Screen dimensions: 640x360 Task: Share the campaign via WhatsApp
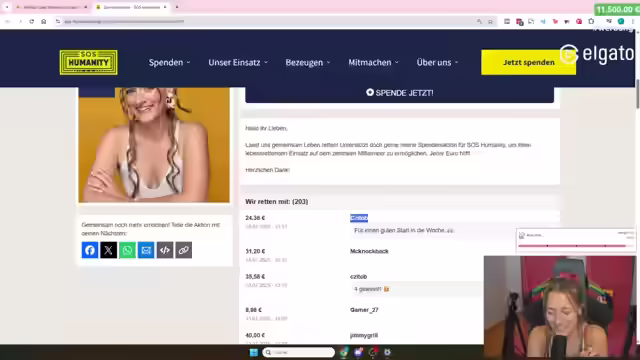click(x=127, y=250)
